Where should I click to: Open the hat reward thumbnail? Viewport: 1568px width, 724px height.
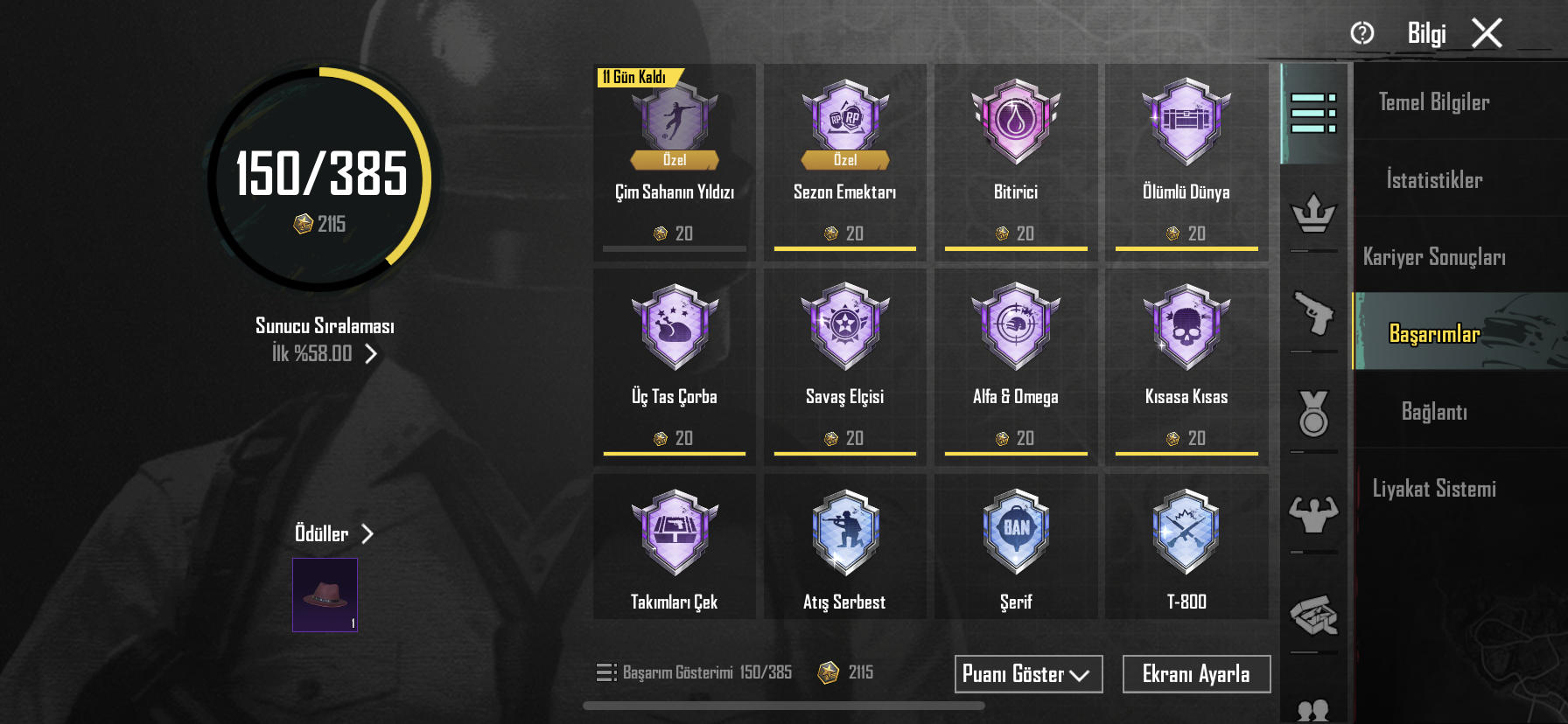325,595
